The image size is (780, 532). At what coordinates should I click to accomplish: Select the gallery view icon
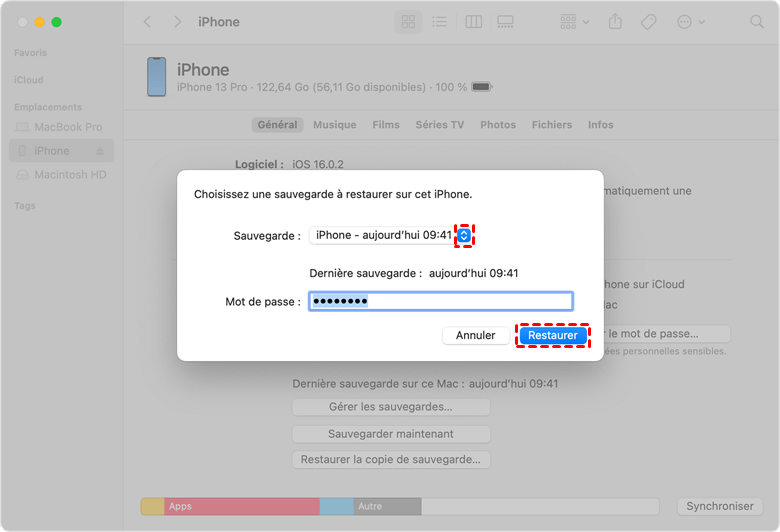pos(505,22)
